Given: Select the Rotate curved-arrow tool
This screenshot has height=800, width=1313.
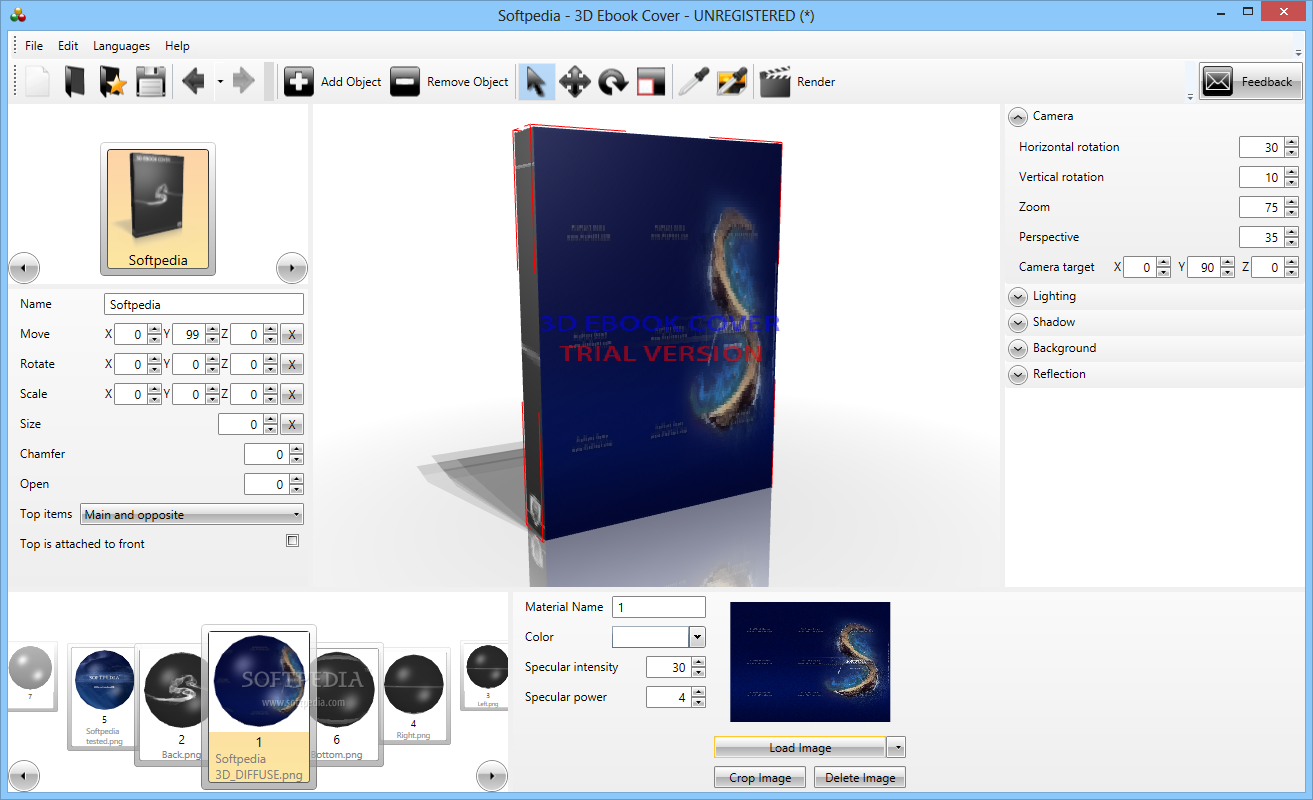Looking at the screenshot, I should 613,82.
